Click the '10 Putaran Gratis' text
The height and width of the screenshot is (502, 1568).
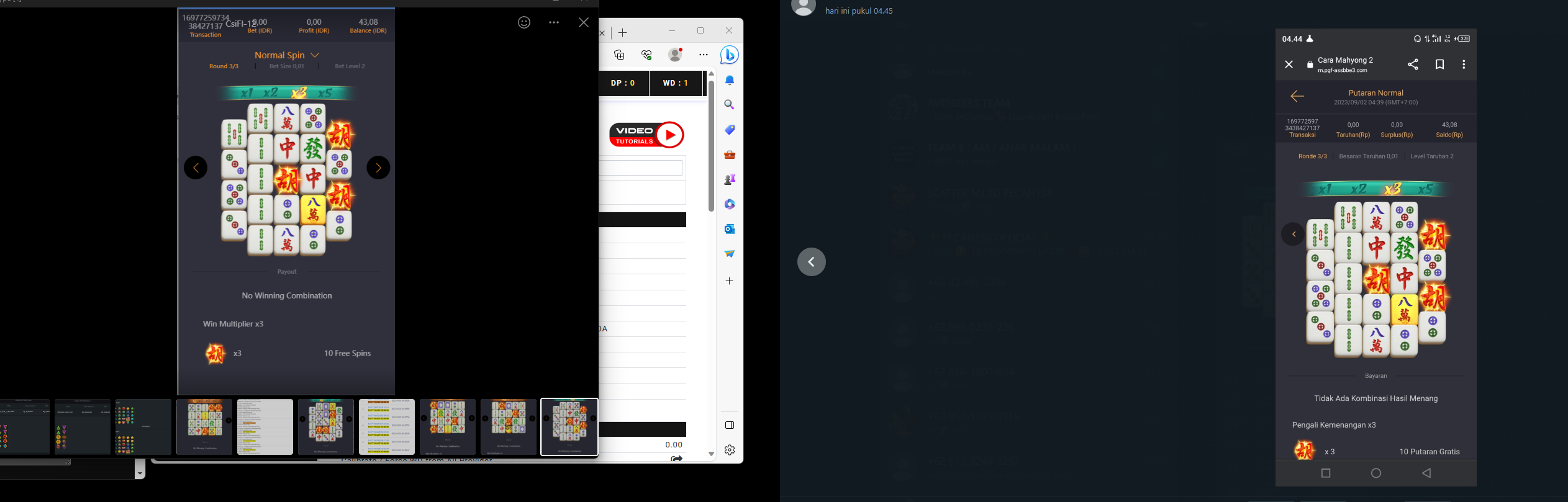coord(1430,452)
